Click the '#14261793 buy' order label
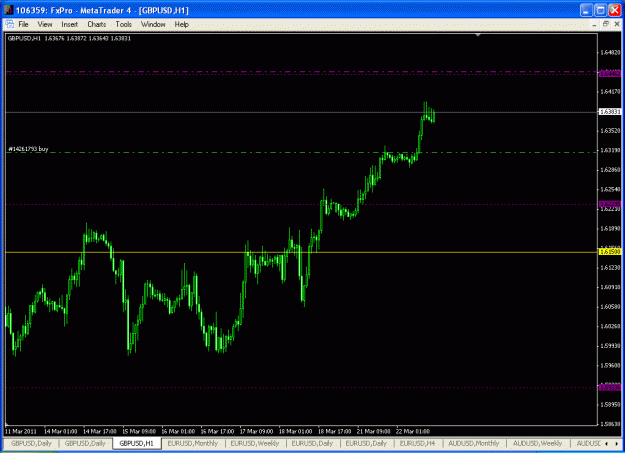This screenshot has width=625, height=453. [x=28, y=149]
